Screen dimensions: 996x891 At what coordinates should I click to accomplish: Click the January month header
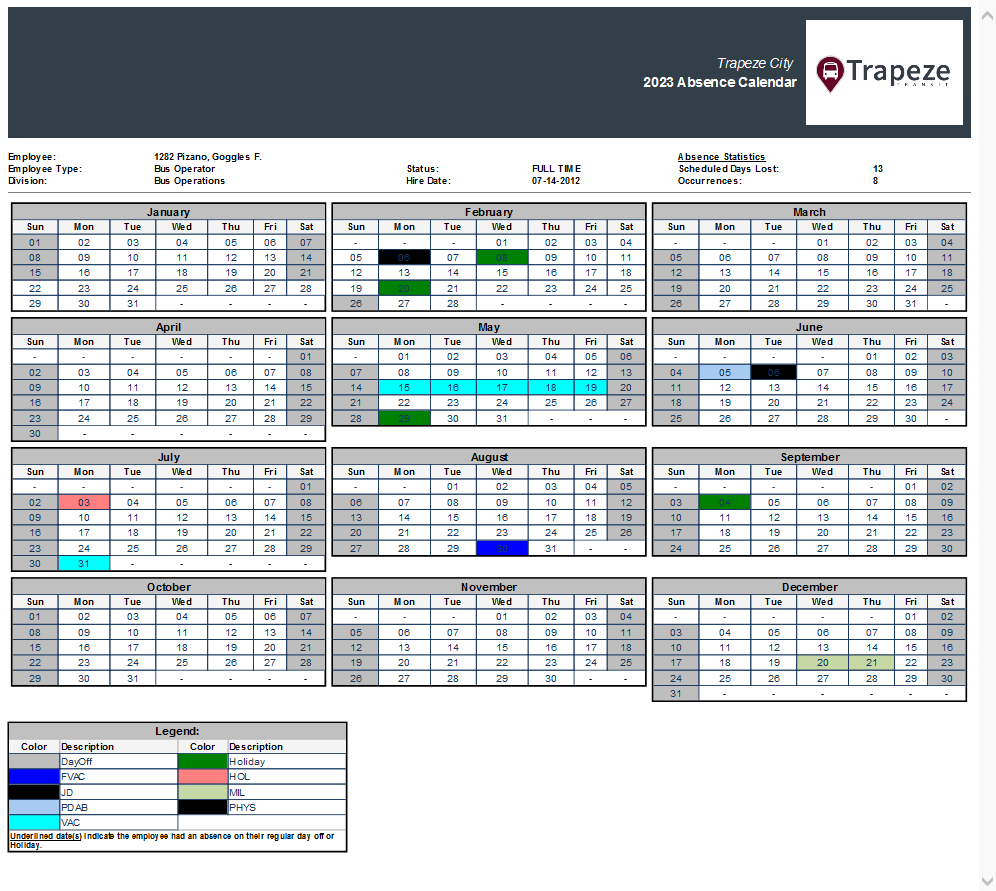click(x=168, y=212)
